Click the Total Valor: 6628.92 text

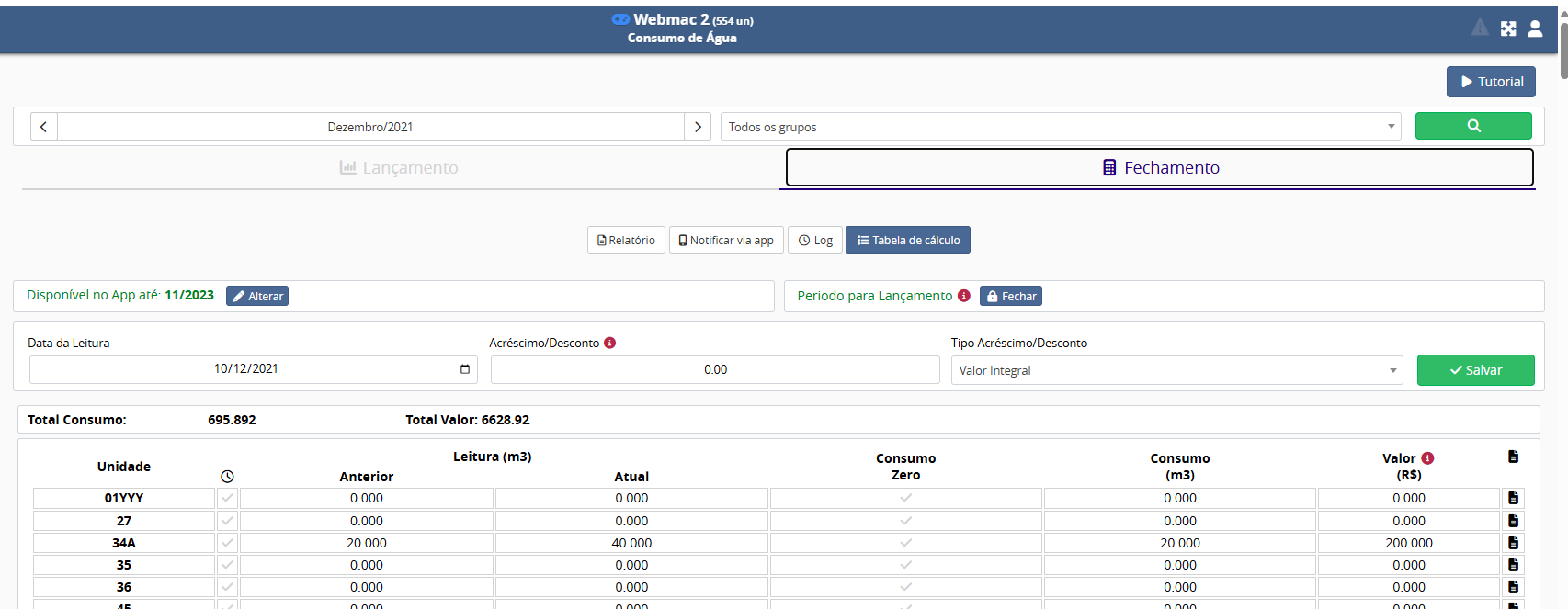click(468, 420)
